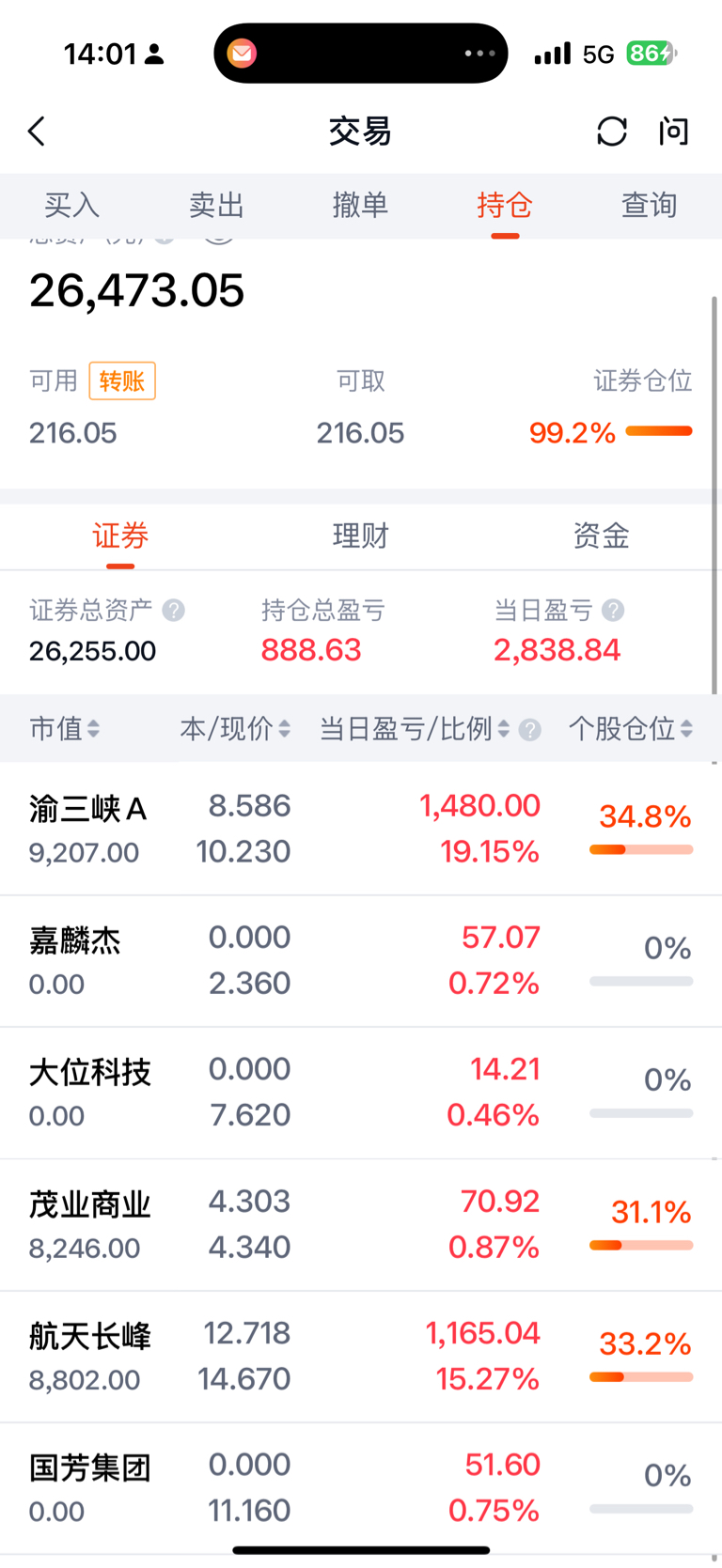Open the 理财 sub-tab
Viewport: 722px width, 1568px height.
click(x=360, y=536)
